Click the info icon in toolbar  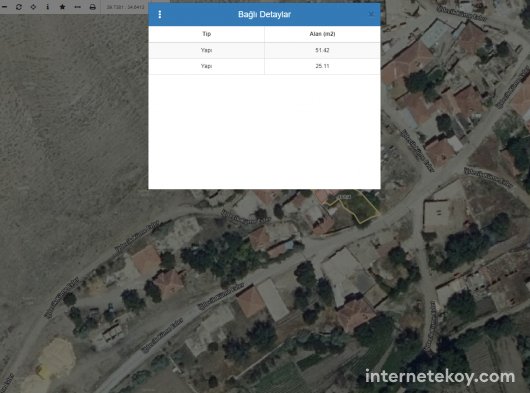pyautogui.click(x=48, y=7)
